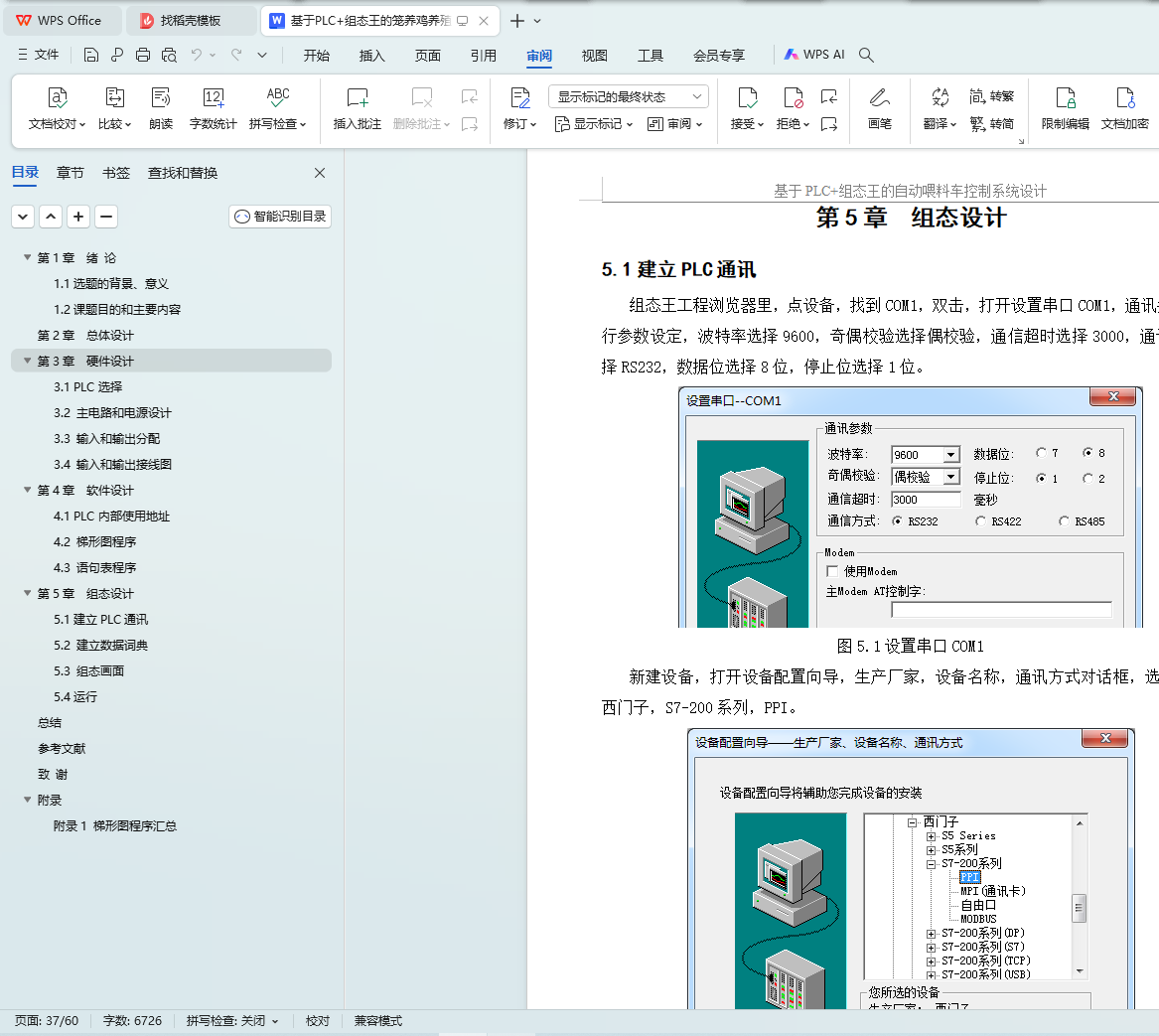Switch to the 开始 ribbon tab

tap(317, 56)
